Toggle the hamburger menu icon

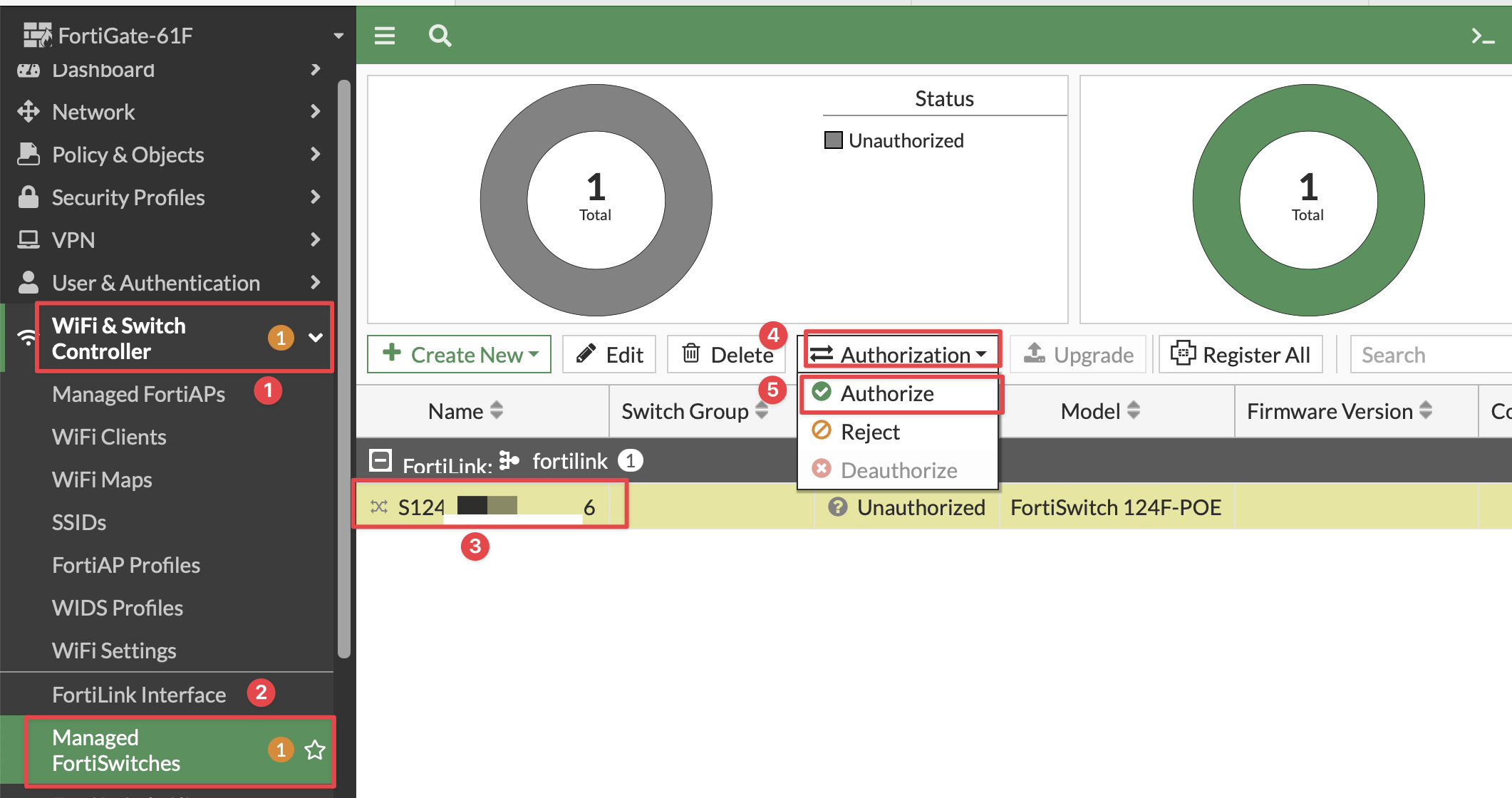(385, 36)
